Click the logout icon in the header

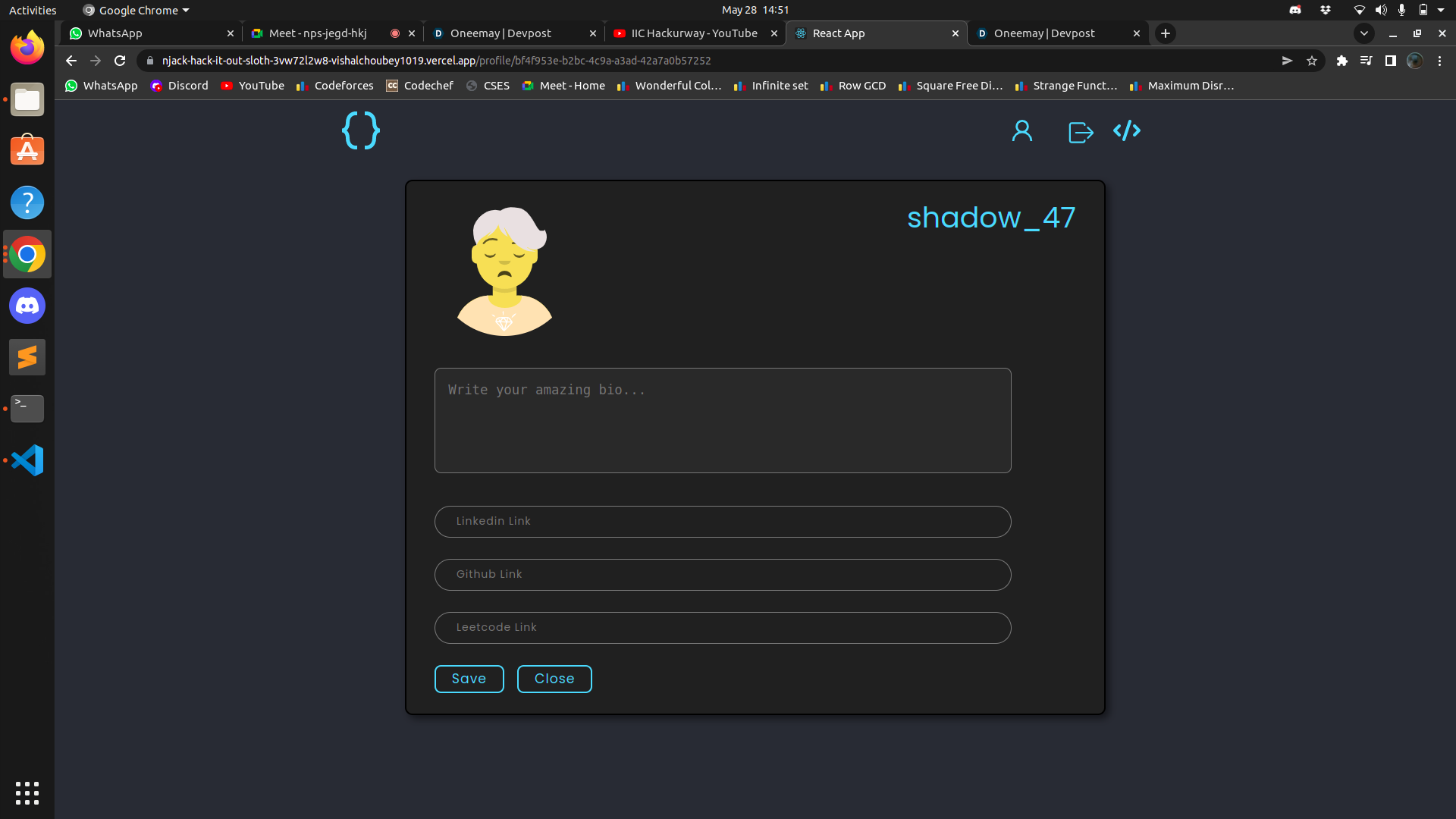pyautogui.click(x=1080, y=131)
